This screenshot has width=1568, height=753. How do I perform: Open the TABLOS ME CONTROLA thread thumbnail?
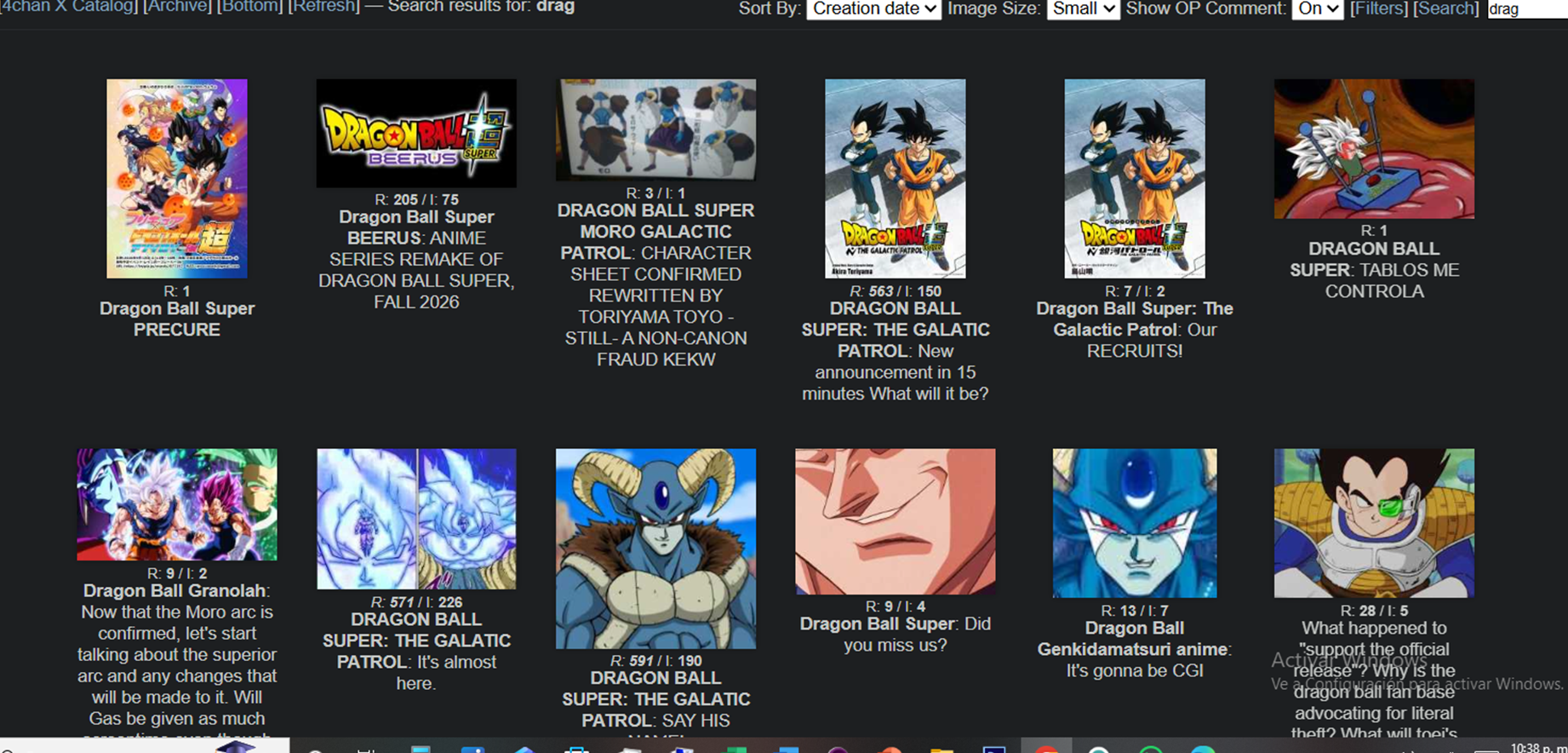1374,149
